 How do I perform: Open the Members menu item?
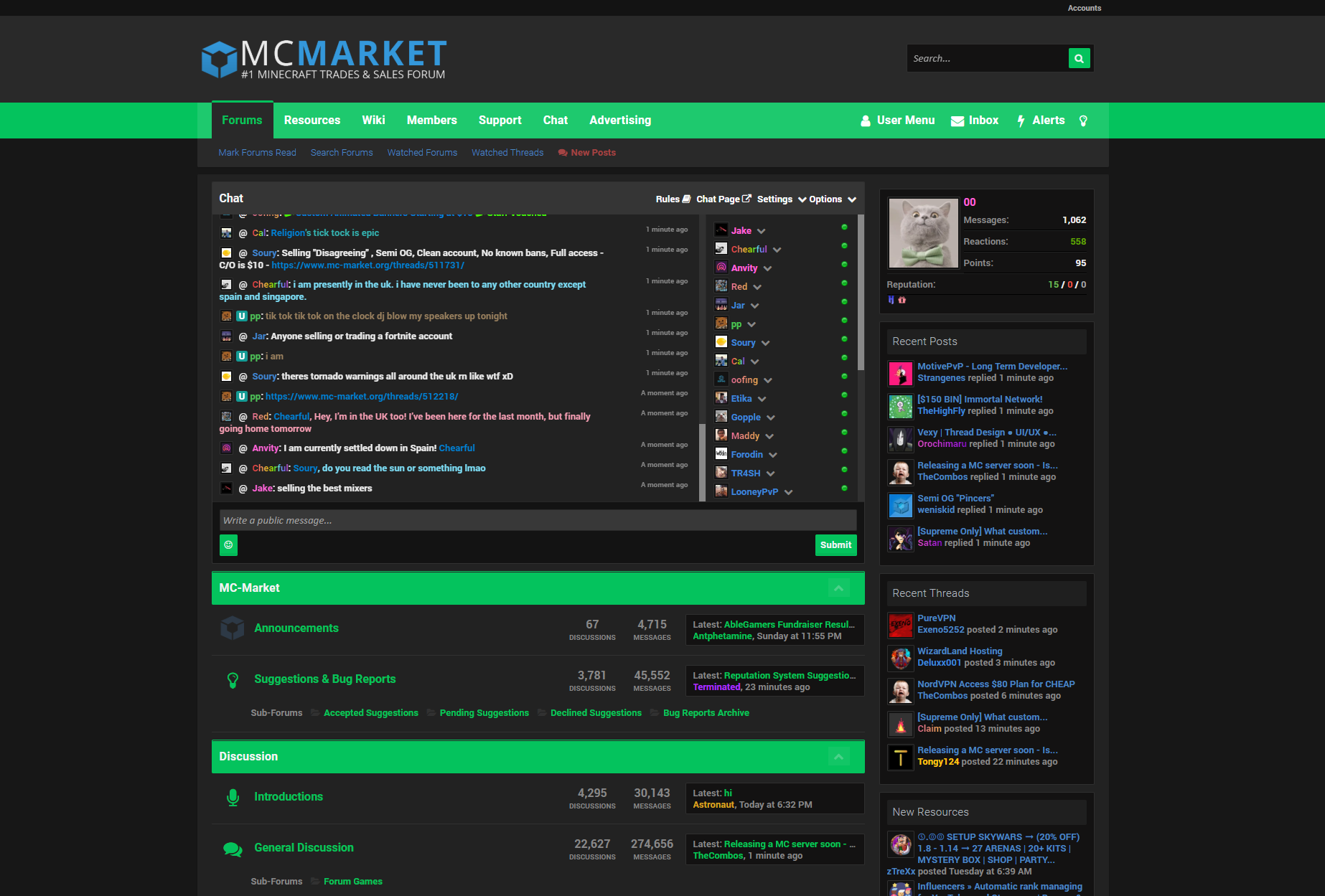[x=431, y=121]
